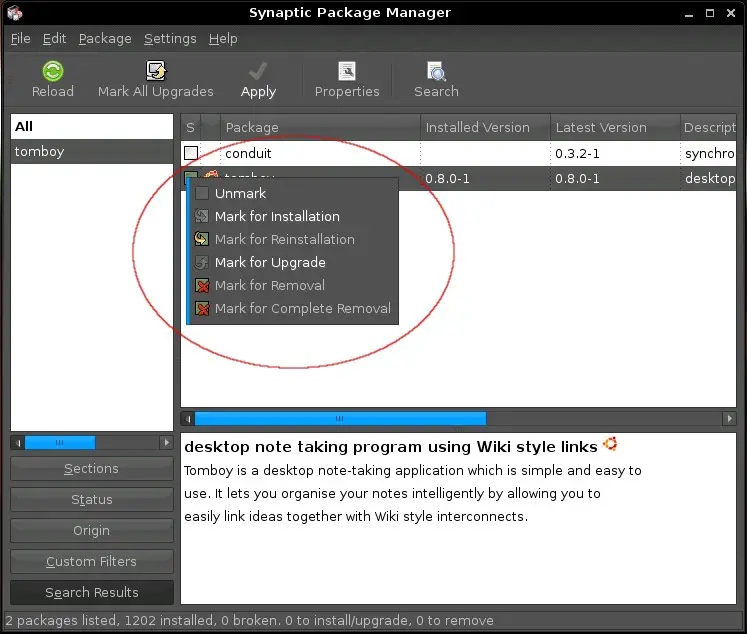The image size is (747, 634).
Task: Toggle the conduit package status checkbox
Action: pyautogui.click(x=191, y=153)
